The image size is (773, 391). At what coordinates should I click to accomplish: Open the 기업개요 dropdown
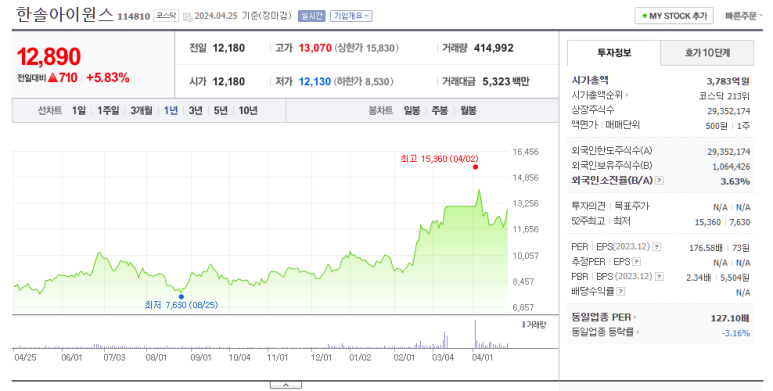(351, 16)
